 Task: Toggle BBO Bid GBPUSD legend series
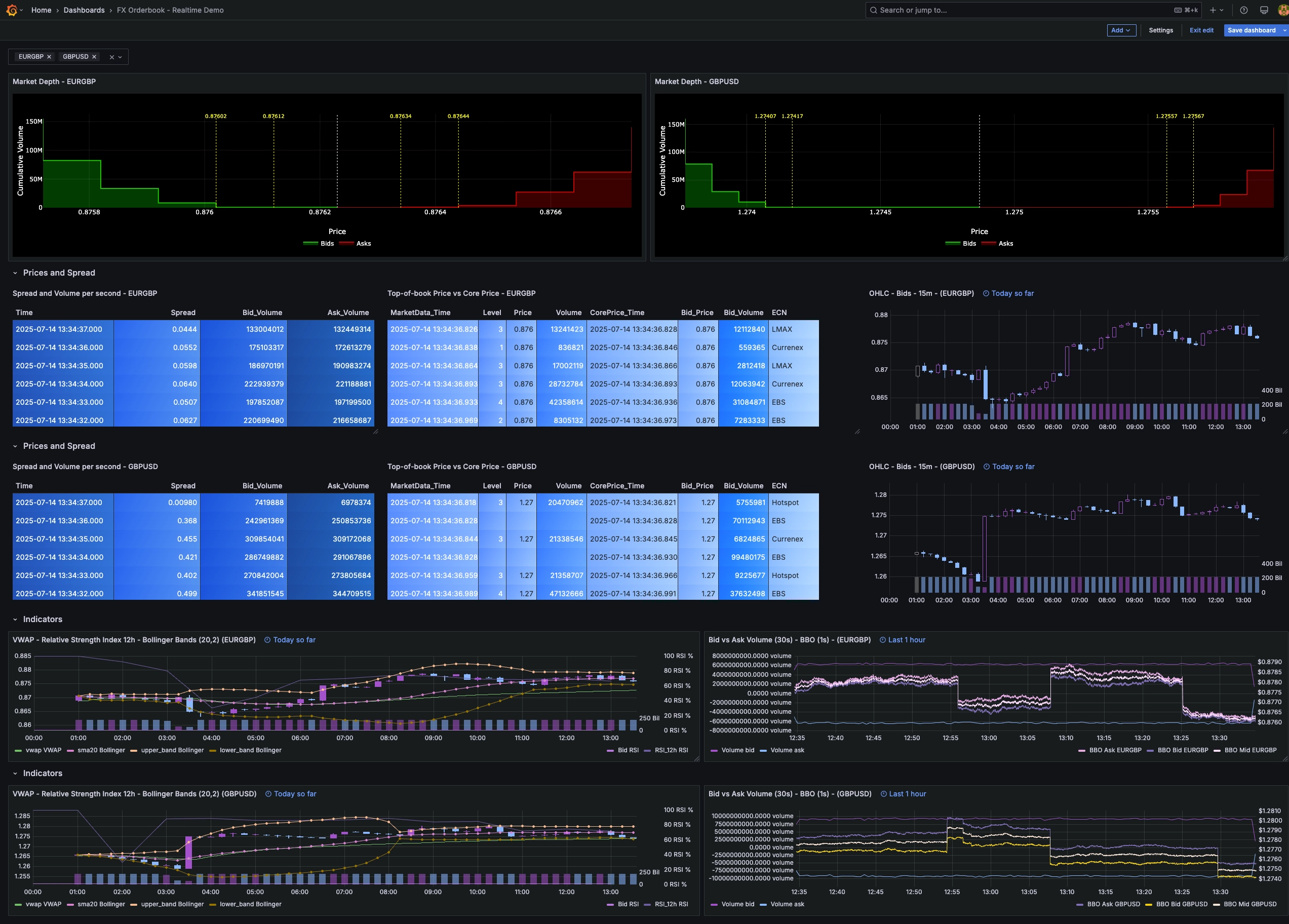pos(1181,904)
